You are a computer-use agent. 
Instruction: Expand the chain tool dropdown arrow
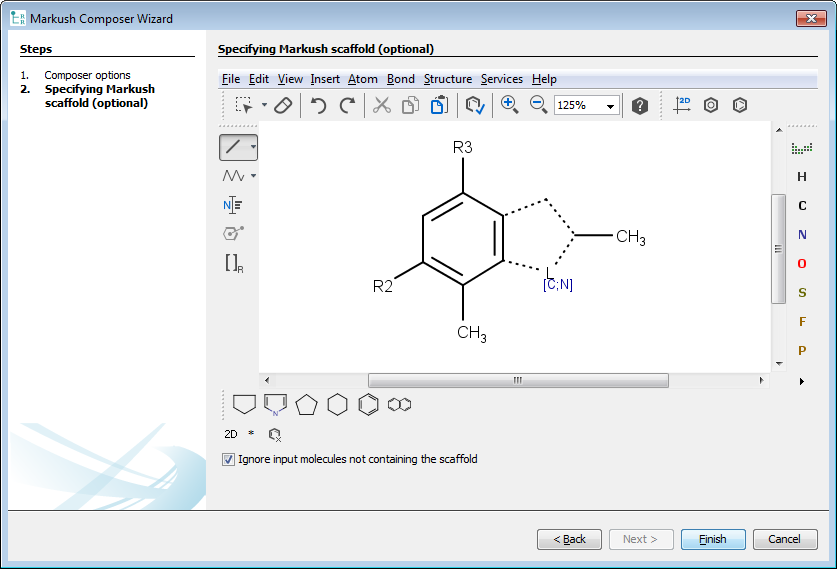point(254,176)
